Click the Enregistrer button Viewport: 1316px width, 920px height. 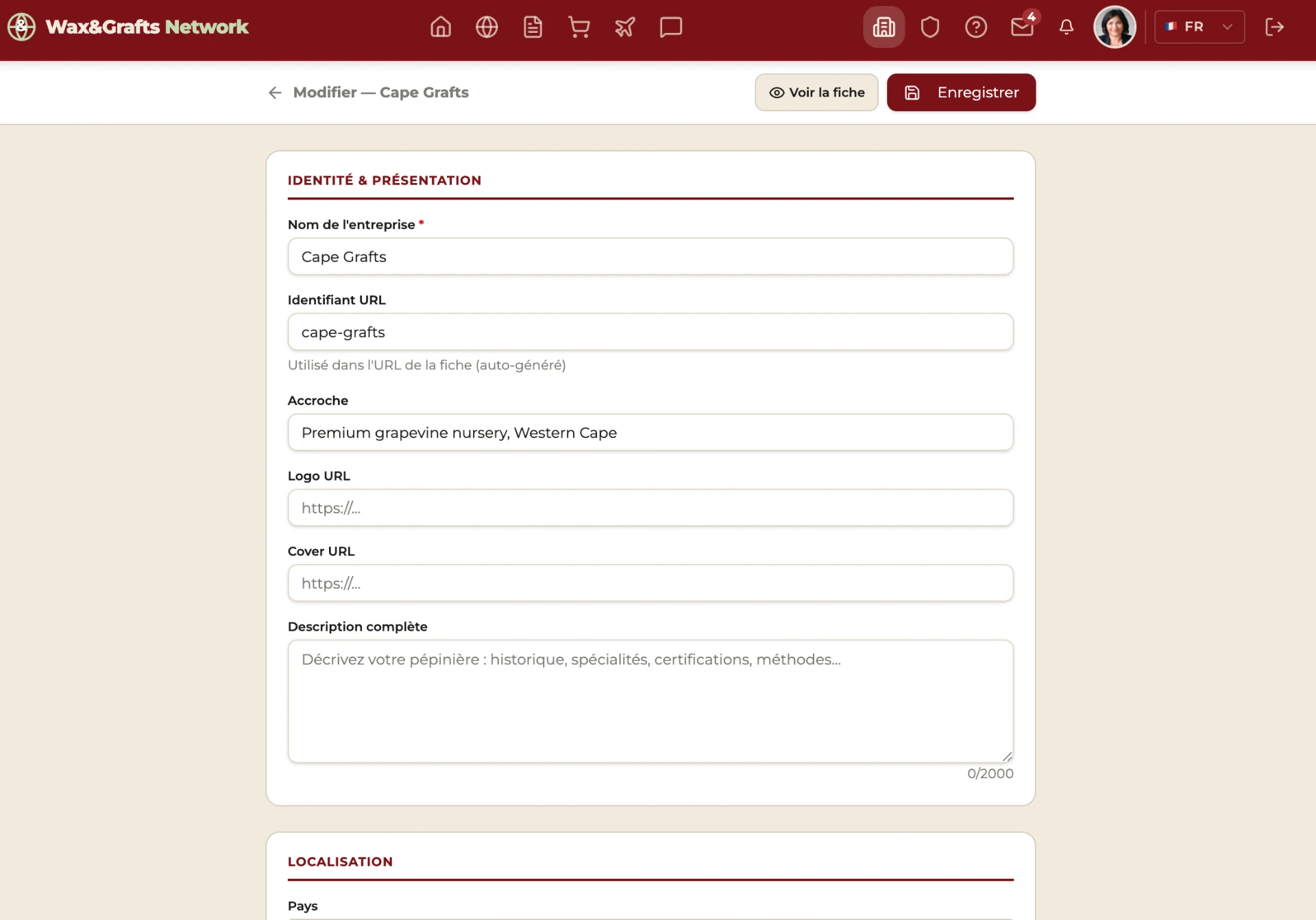[x=961, y=93]
